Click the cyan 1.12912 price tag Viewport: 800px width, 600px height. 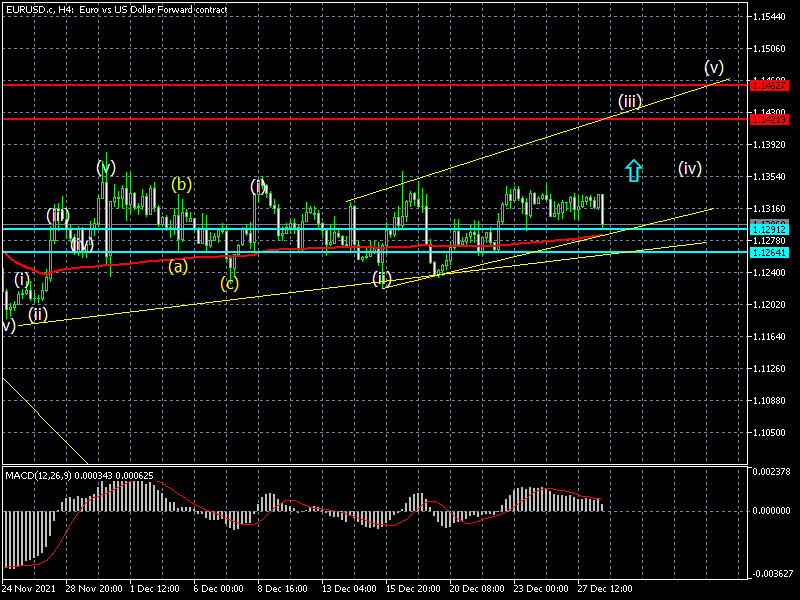pos(769,230)
